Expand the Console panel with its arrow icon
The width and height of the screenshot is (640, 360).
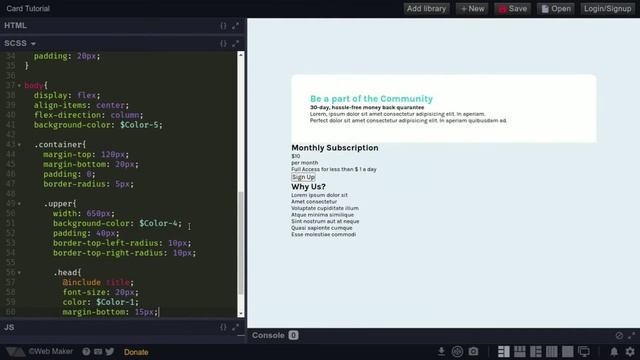click(631, 336)
